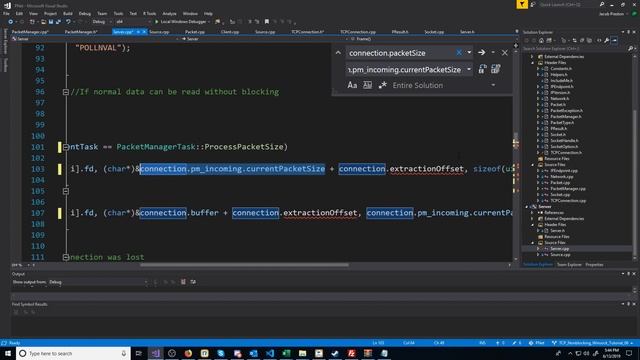Open FileZilla from the taskbar
Screen dimensions: 640x360
pyautogui.click(x=351, y=353)
